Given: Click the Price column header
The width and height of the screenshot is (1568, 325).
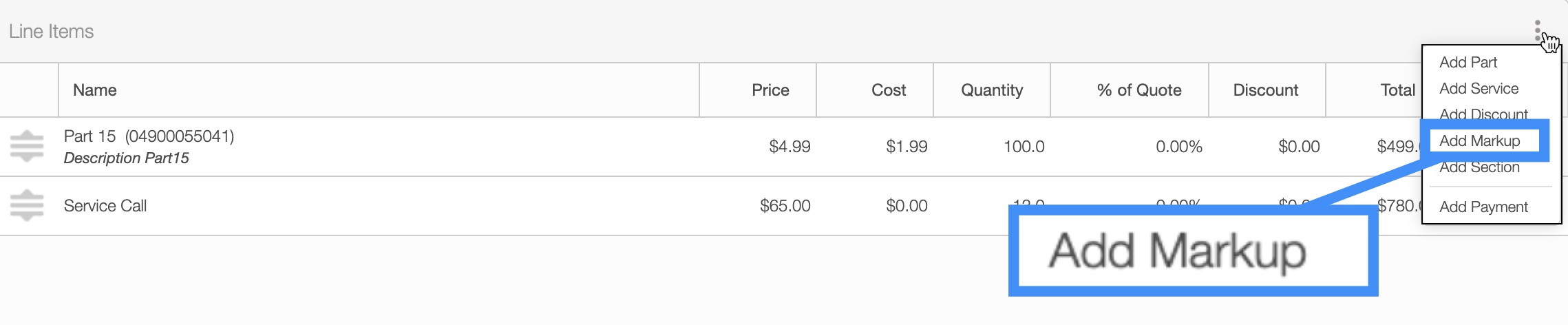Looking at the screenshot, I should click(770, 90).
